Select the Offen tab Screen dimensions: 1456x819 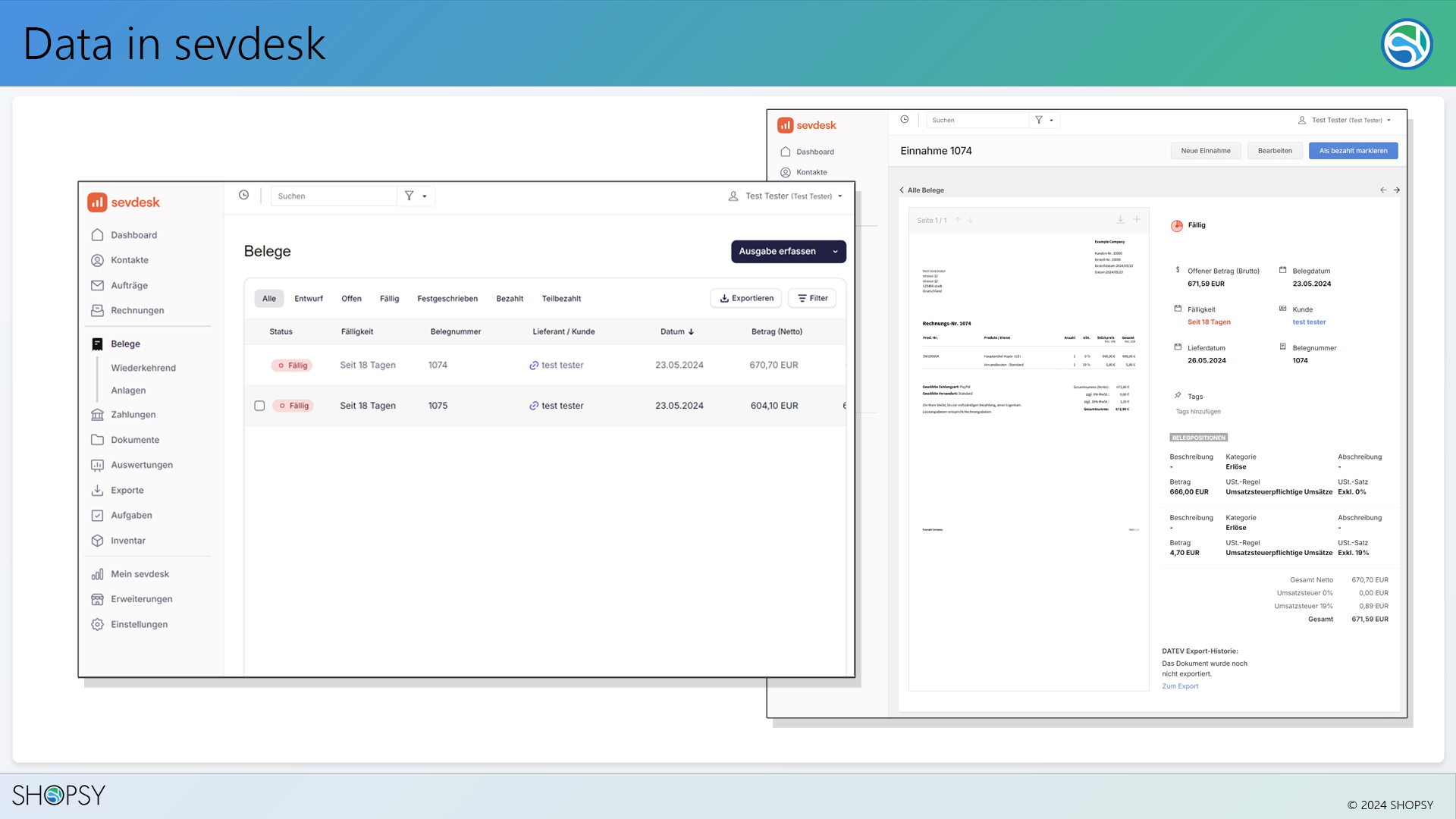pyautogui.click(x=351, y=299)
